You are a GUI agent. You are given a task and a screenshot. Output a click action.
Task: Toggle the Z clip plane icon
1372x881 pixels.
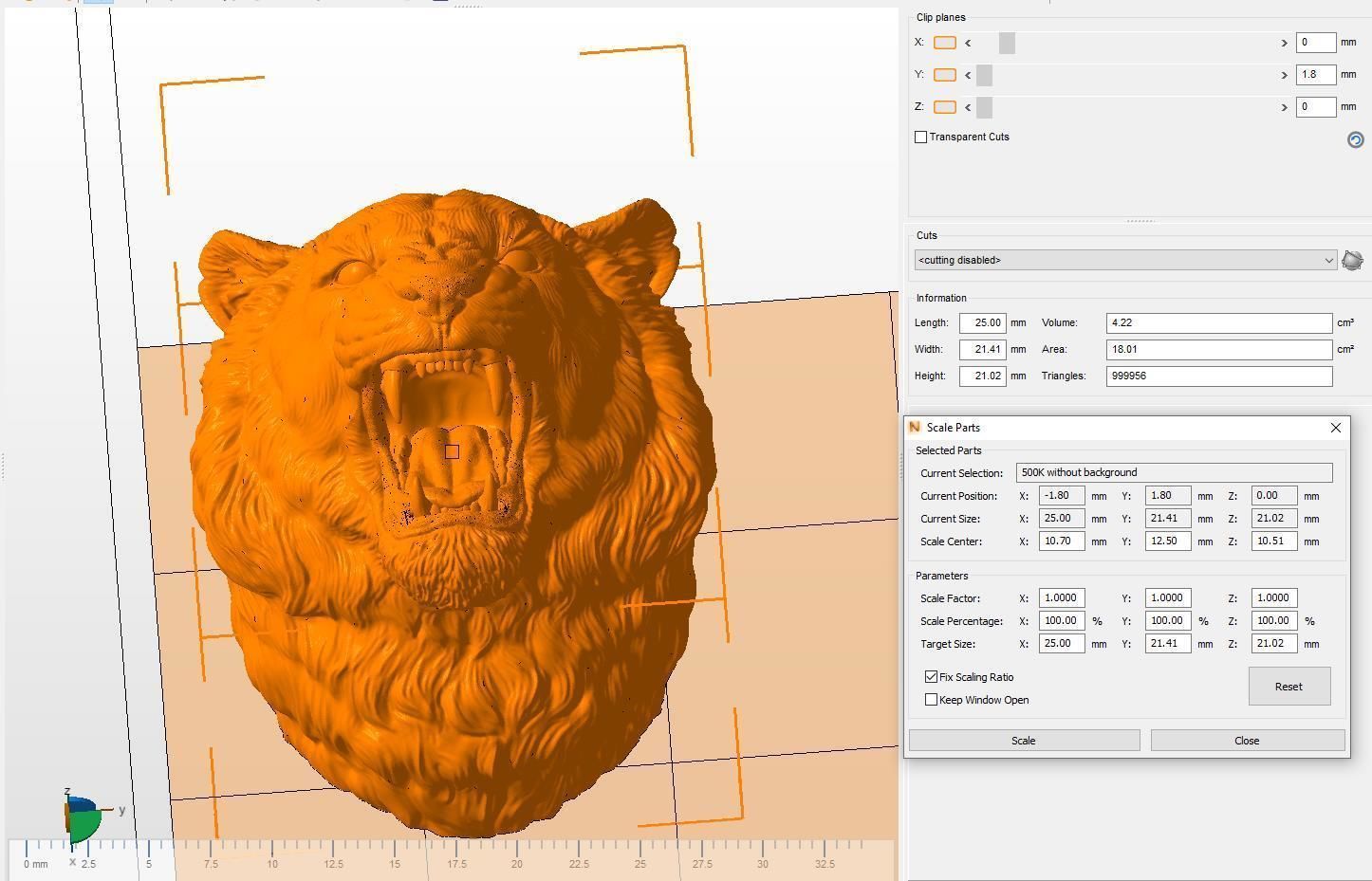click(945, 107)
